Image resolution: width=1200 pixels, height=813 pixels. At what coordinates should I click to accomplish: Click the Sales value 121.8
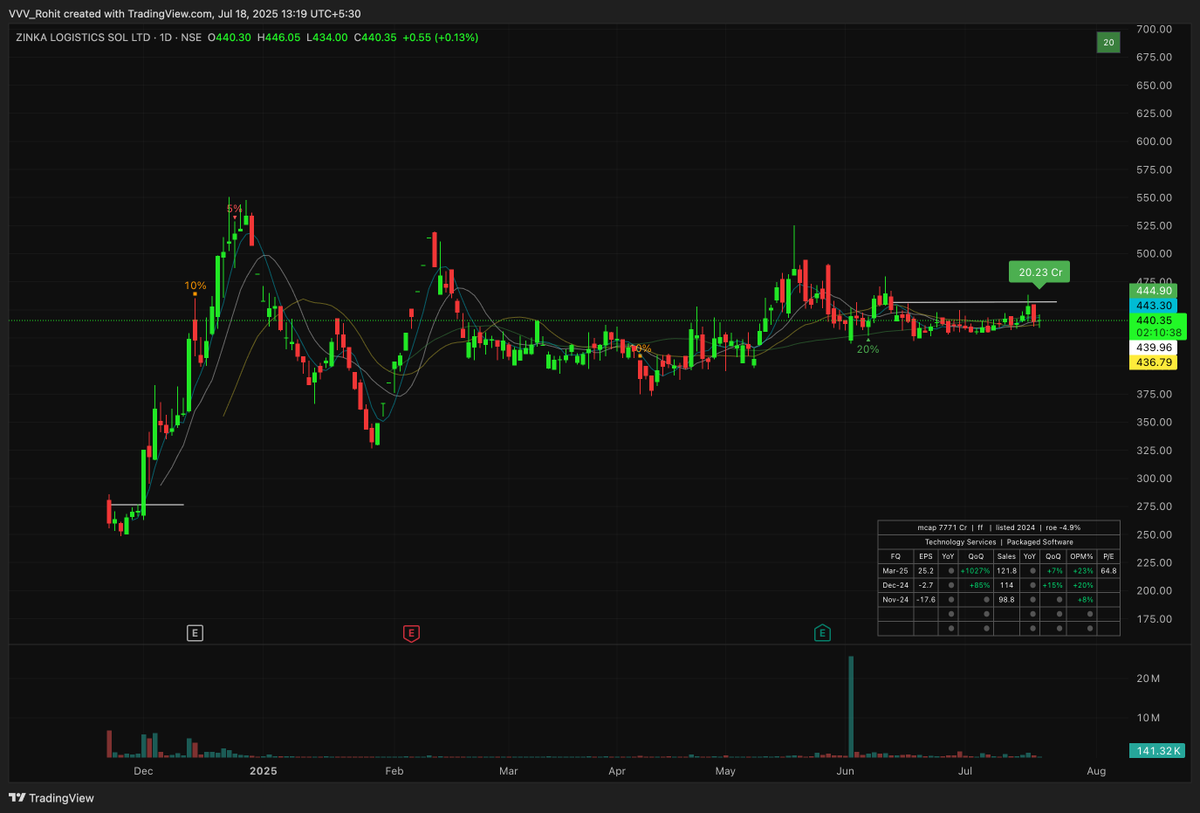(1006, 570)
